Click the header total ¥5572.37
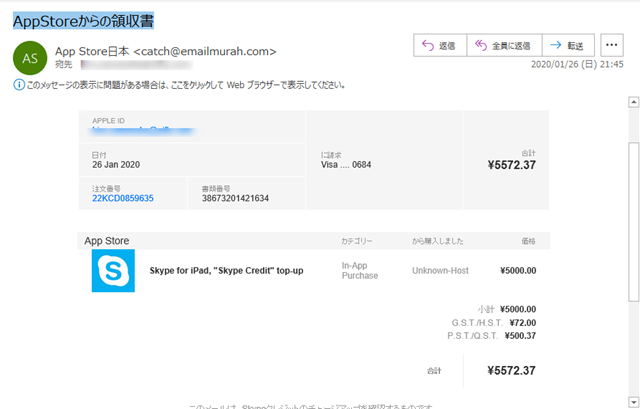The height and width of the screenshot is (409, 640). [x=511, y=165]
